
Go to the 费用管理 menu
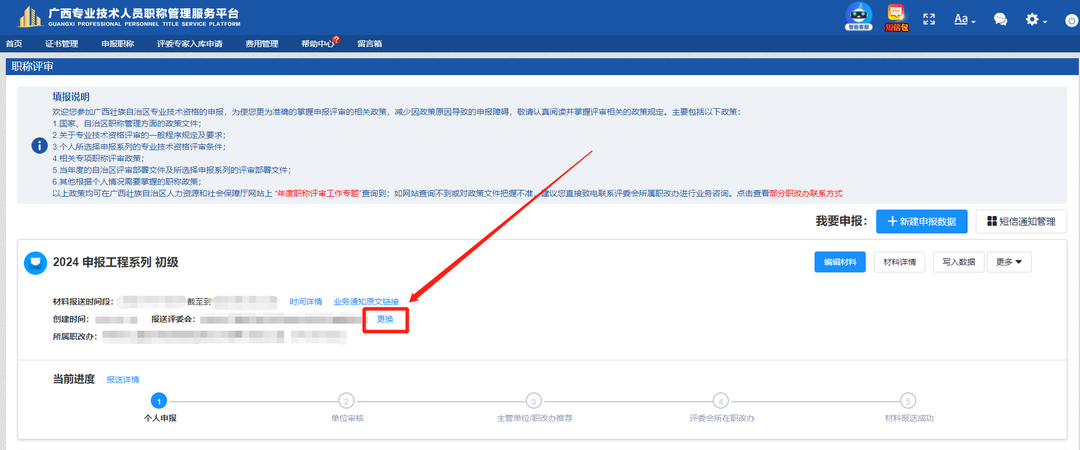tap(262, 44)
